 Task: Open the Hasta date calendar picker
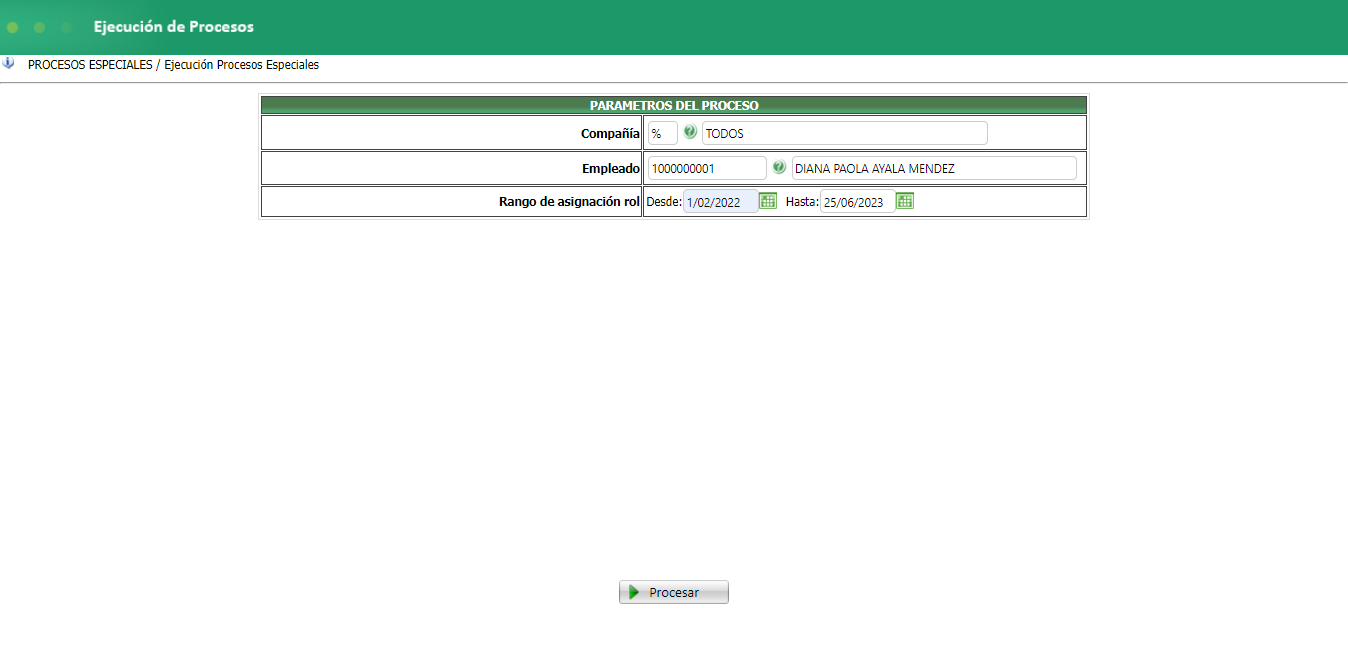coord(905,201)
